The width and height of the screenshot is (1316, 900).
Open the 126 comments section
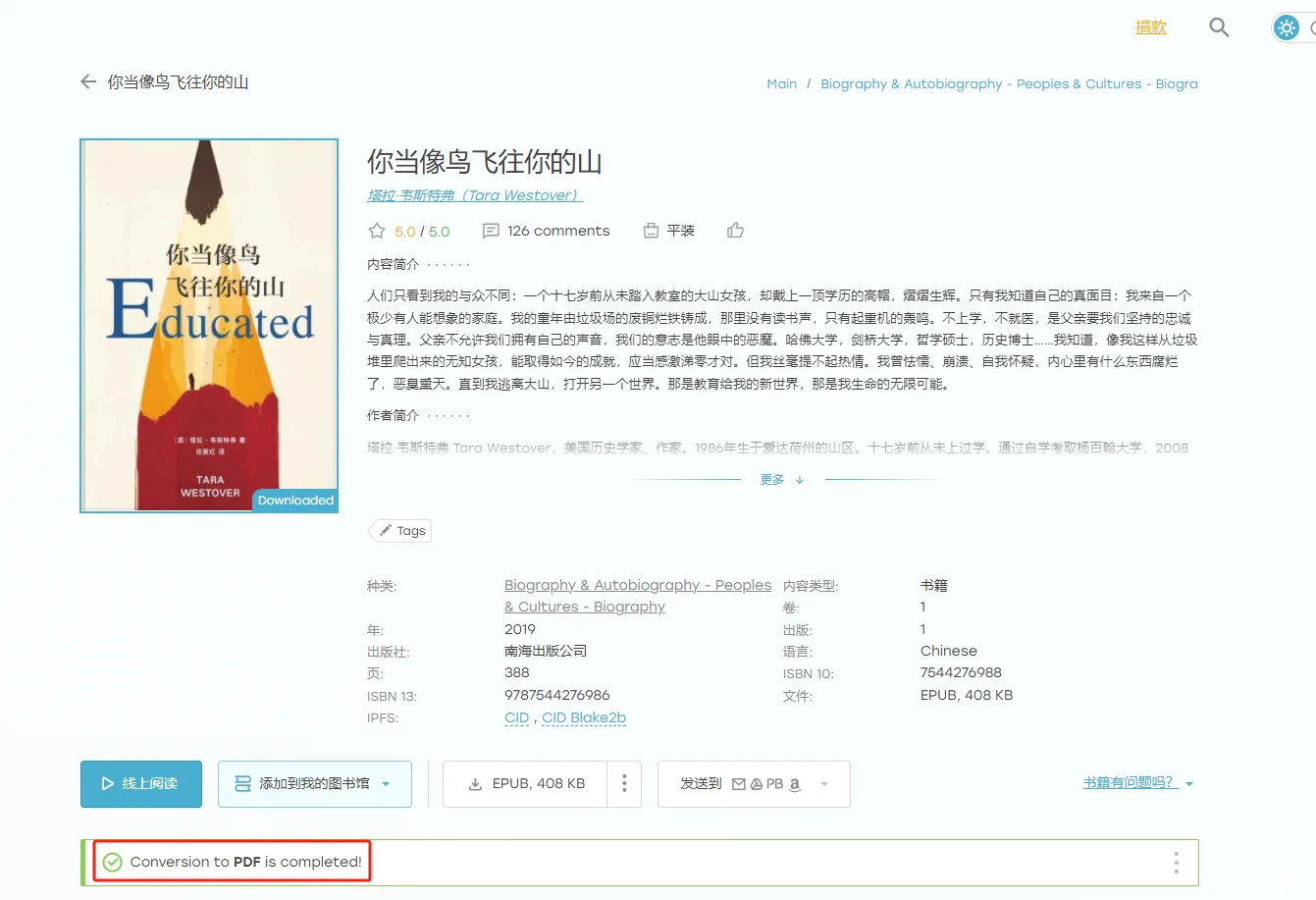[x=547, y=231]
